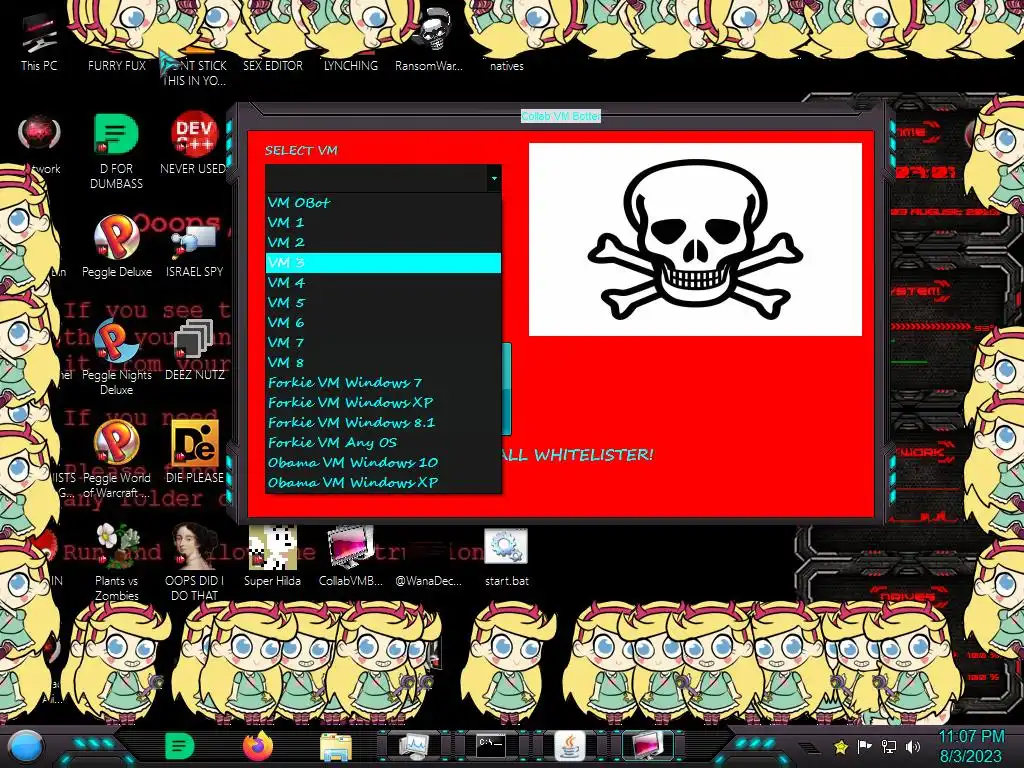The height and width of the screenshot is (768, 1024).
Task: Pick VM 8 from the list
Action: tap(383, 362)
